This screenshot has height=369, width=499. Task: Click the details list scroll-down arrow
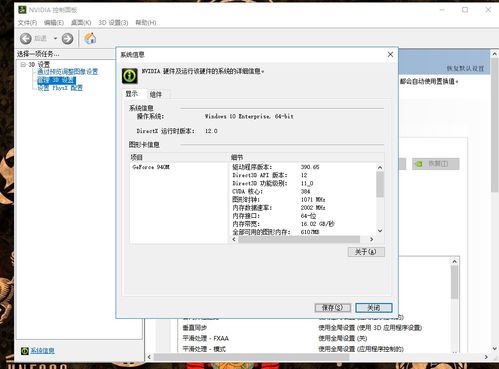[x=380, y=231]
